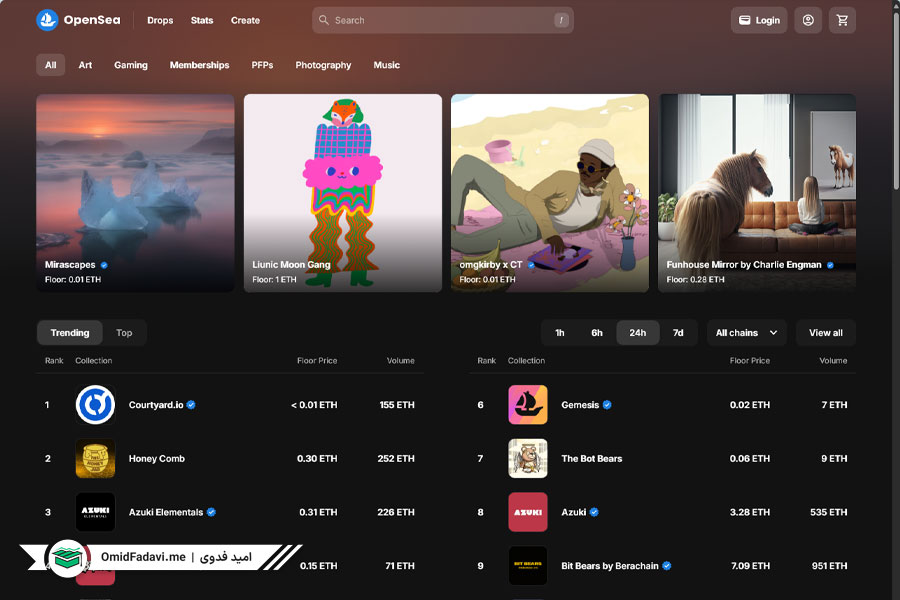Click the Honey Comb collection logo
This screenshot has height=600, width=900.
coord(95,458)
